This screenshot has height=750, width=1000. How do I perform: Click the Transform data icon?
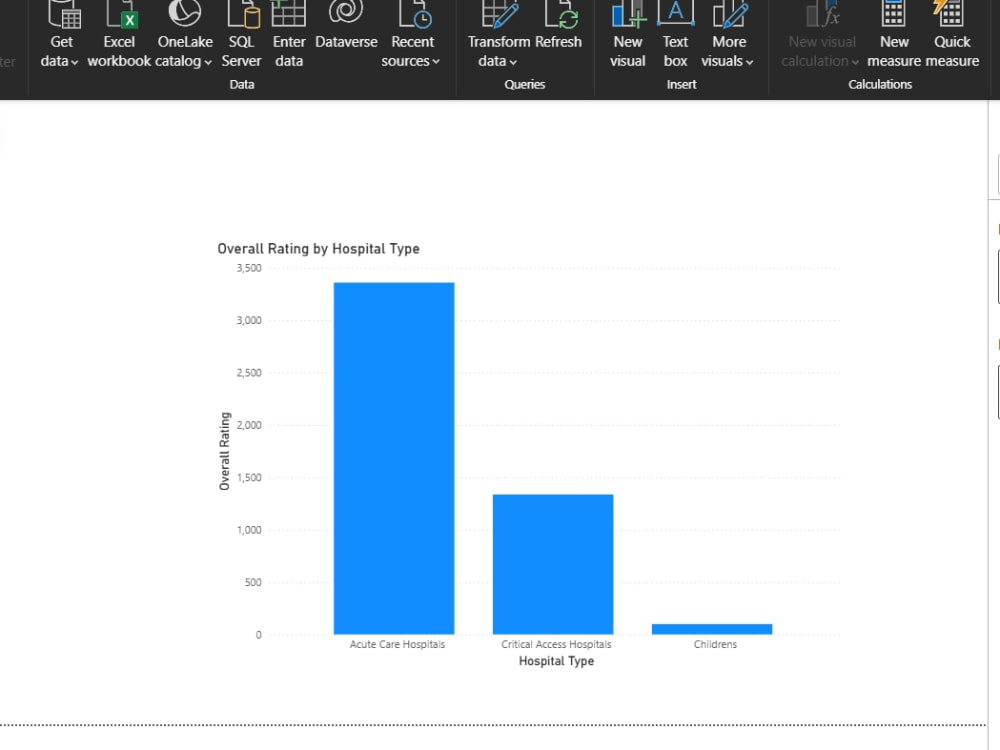tap(499, 13)
